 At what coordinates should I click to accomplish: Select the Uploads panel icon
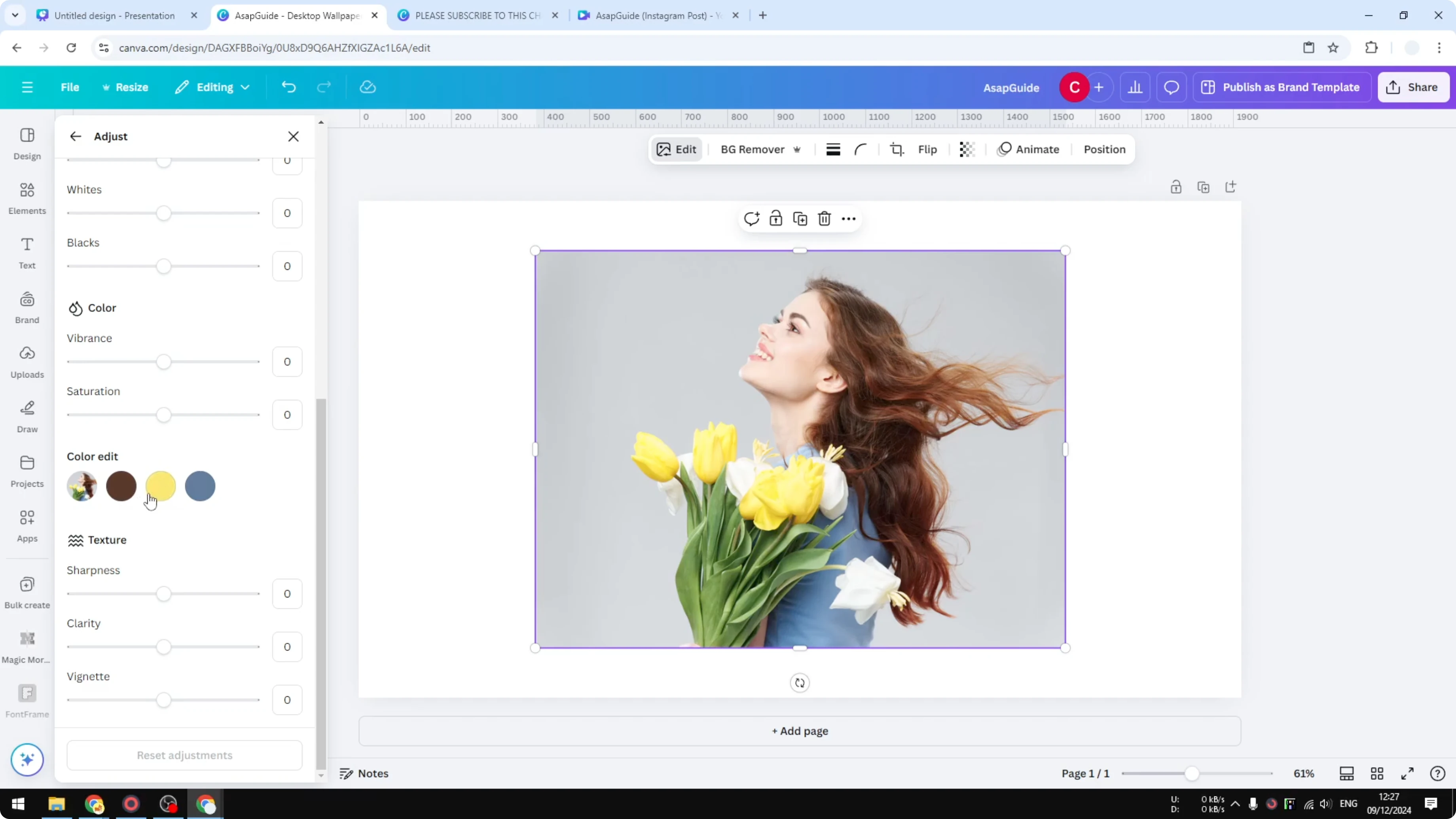click(27, 362)
